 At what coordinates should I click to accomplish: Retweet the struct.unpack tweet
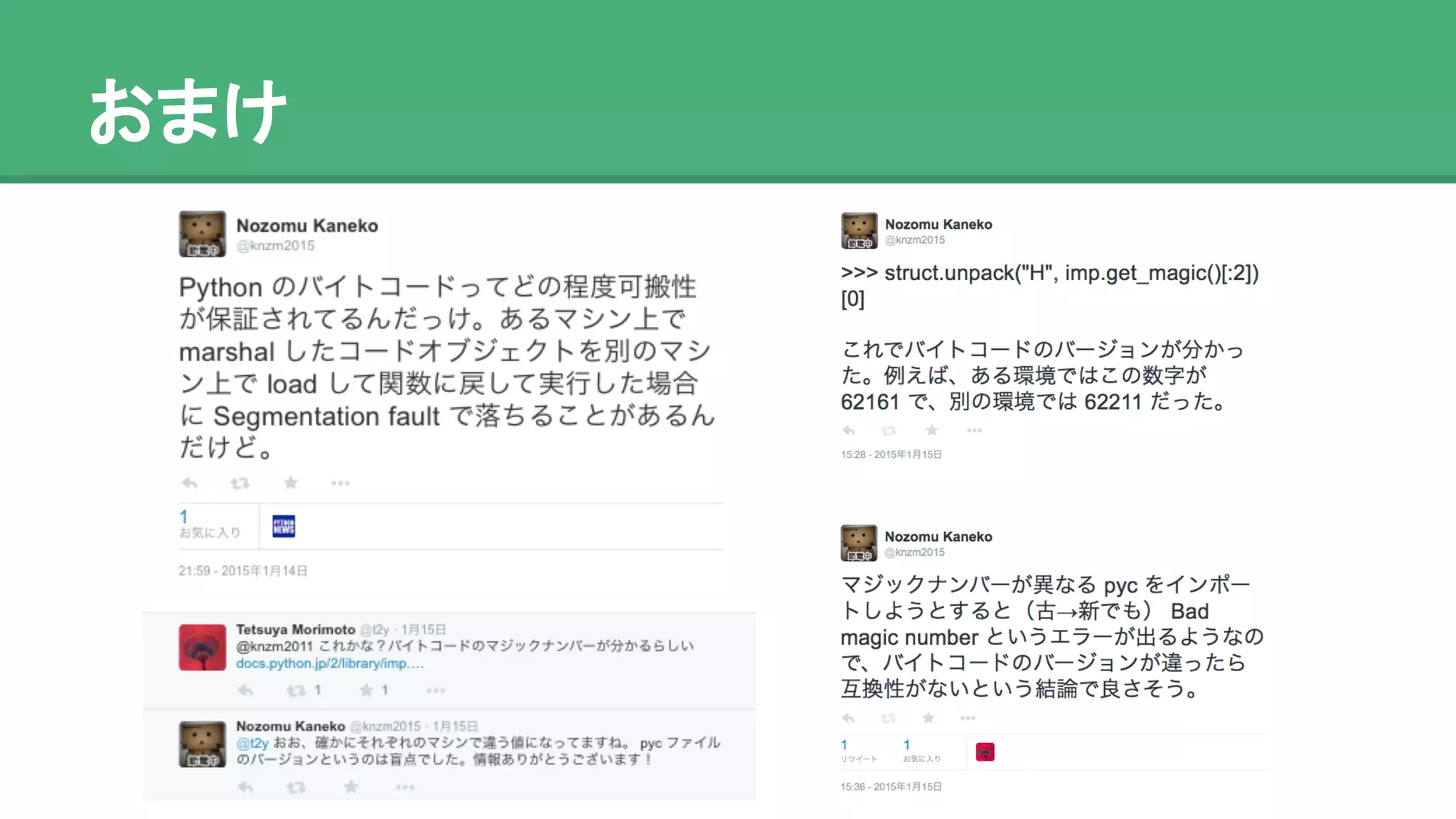pyautogui.click(x=889, y=430)
